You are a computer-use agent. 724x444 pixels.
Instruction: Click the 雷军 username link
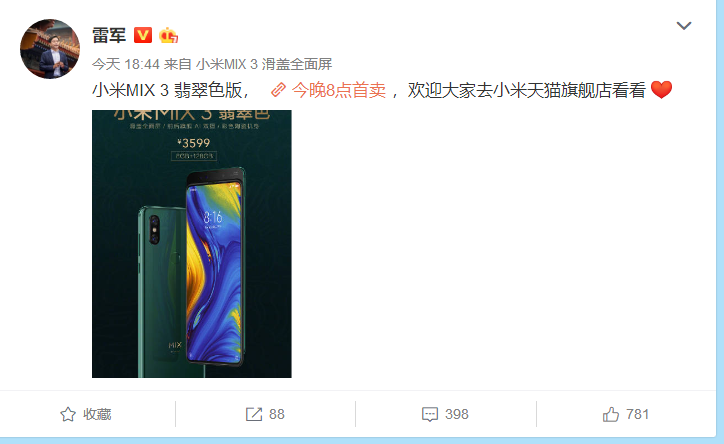click(x=109, y=35)
